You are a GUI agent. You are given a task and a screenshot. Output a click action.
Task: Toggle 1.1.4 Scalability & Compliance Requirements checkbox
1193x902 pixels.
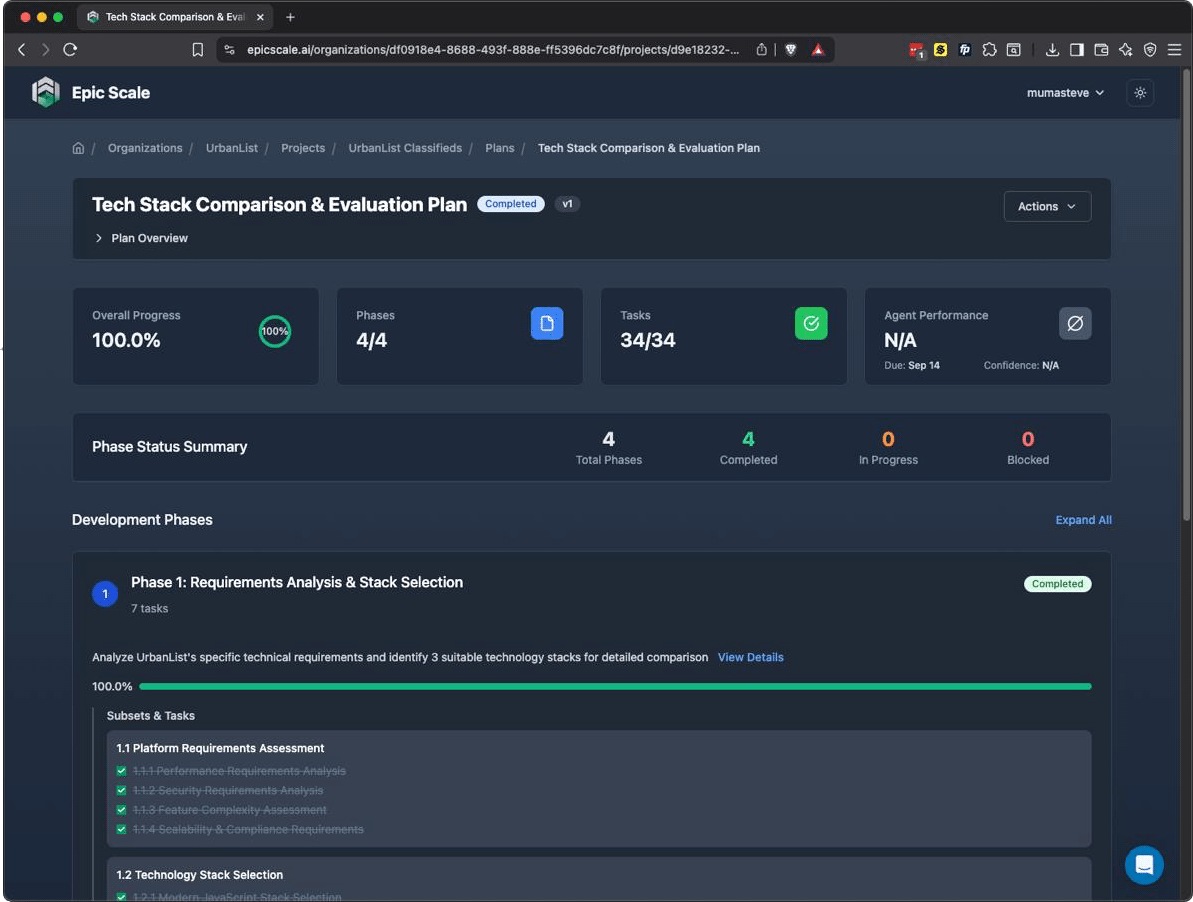point(121,830)
